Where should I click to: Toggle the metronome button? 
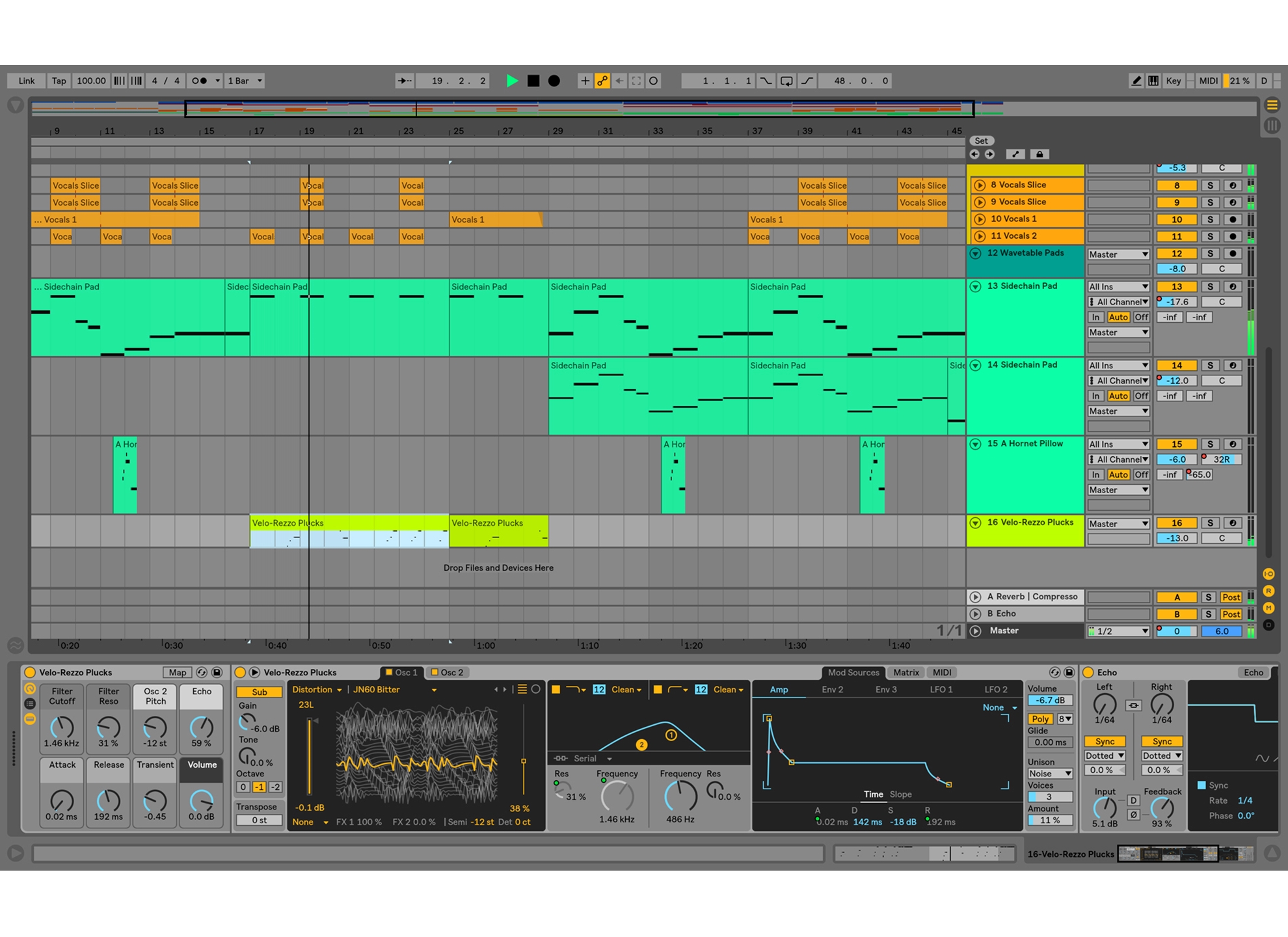pos(200,81)
